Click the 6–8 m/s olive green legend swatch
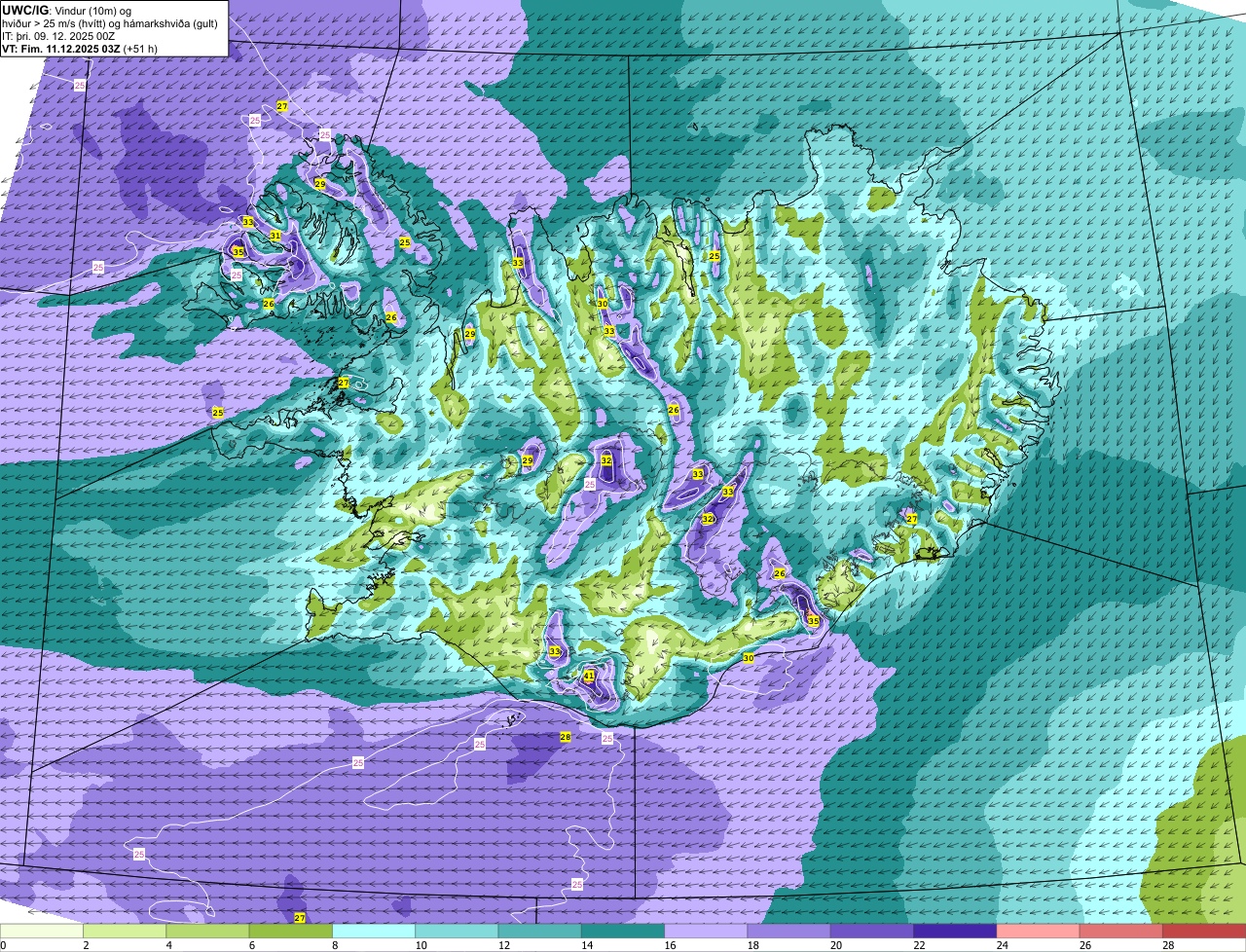Viewport: 1246px width, 952px height. (291, 931)
